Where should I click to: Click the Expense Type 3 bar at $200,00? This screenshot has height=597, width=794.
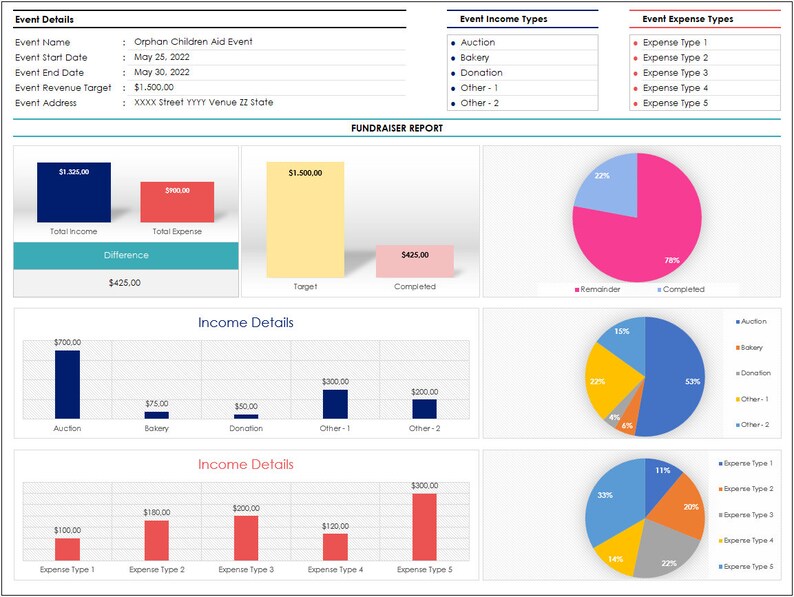246,538
